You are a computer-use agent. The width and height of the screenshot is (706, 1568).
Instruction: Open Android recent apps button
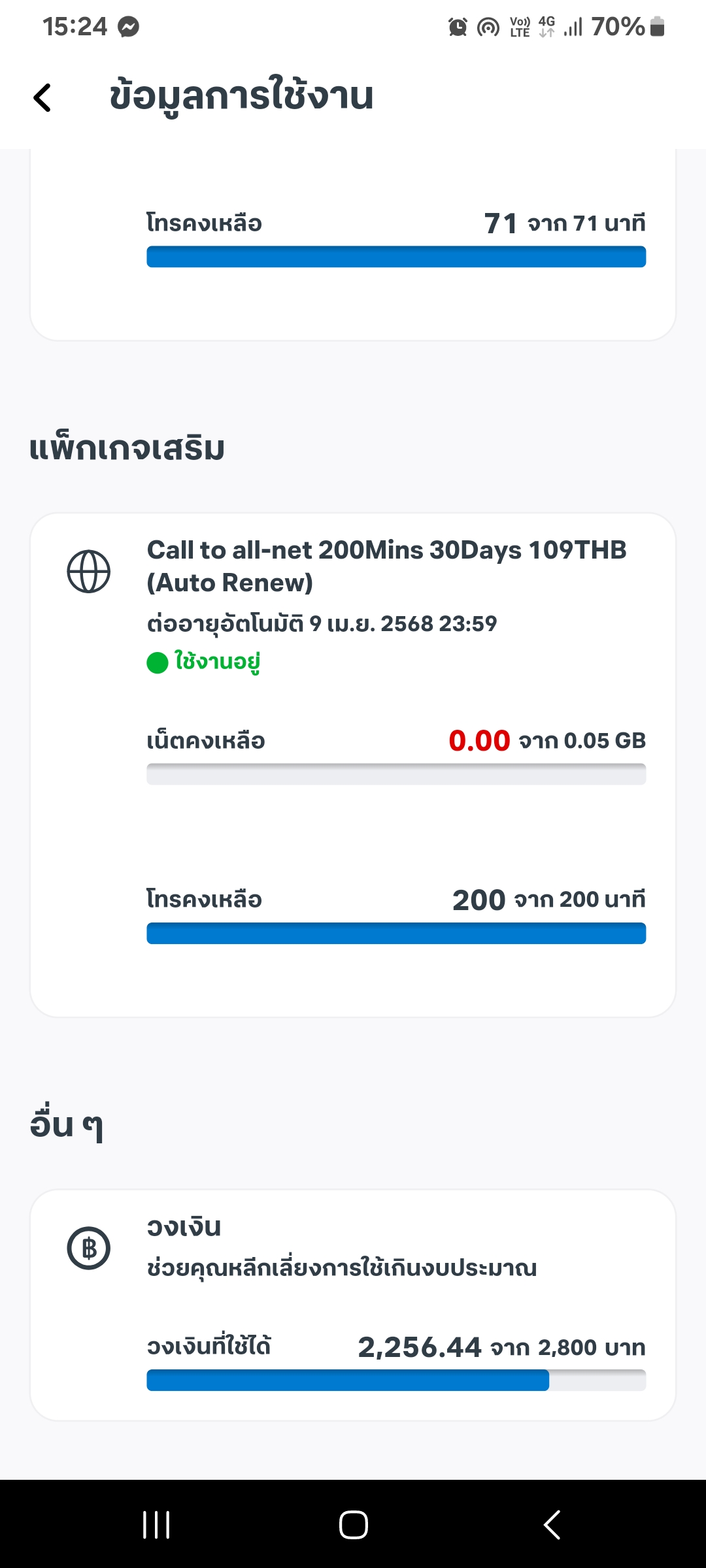pos(156,1525)
